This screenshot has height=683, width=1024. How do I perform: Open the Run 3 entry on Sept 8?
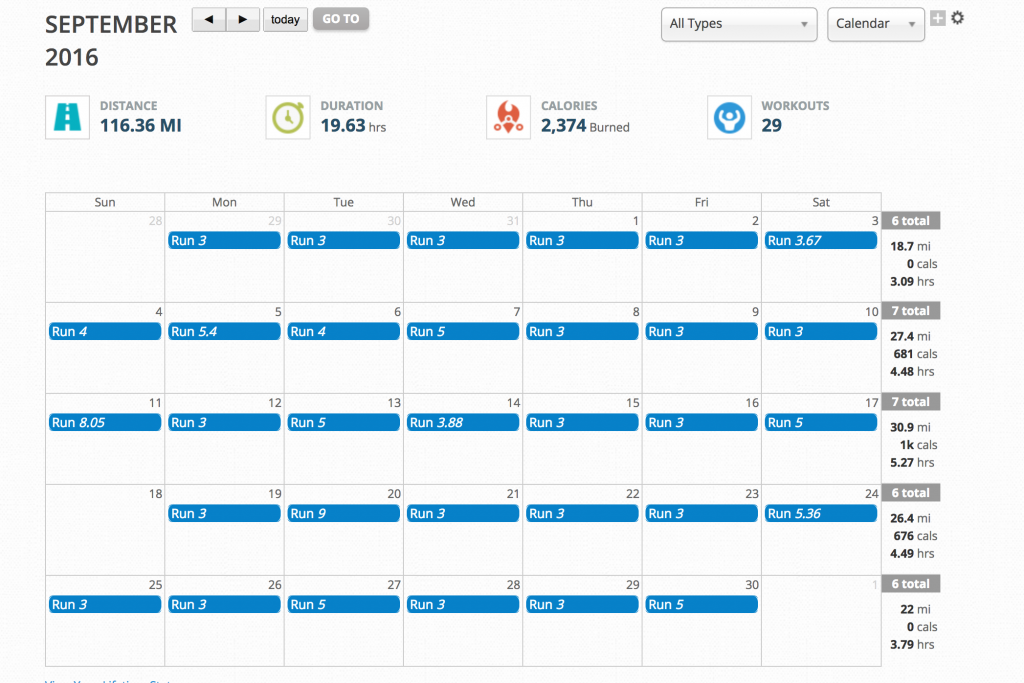(x=582, y=331)
